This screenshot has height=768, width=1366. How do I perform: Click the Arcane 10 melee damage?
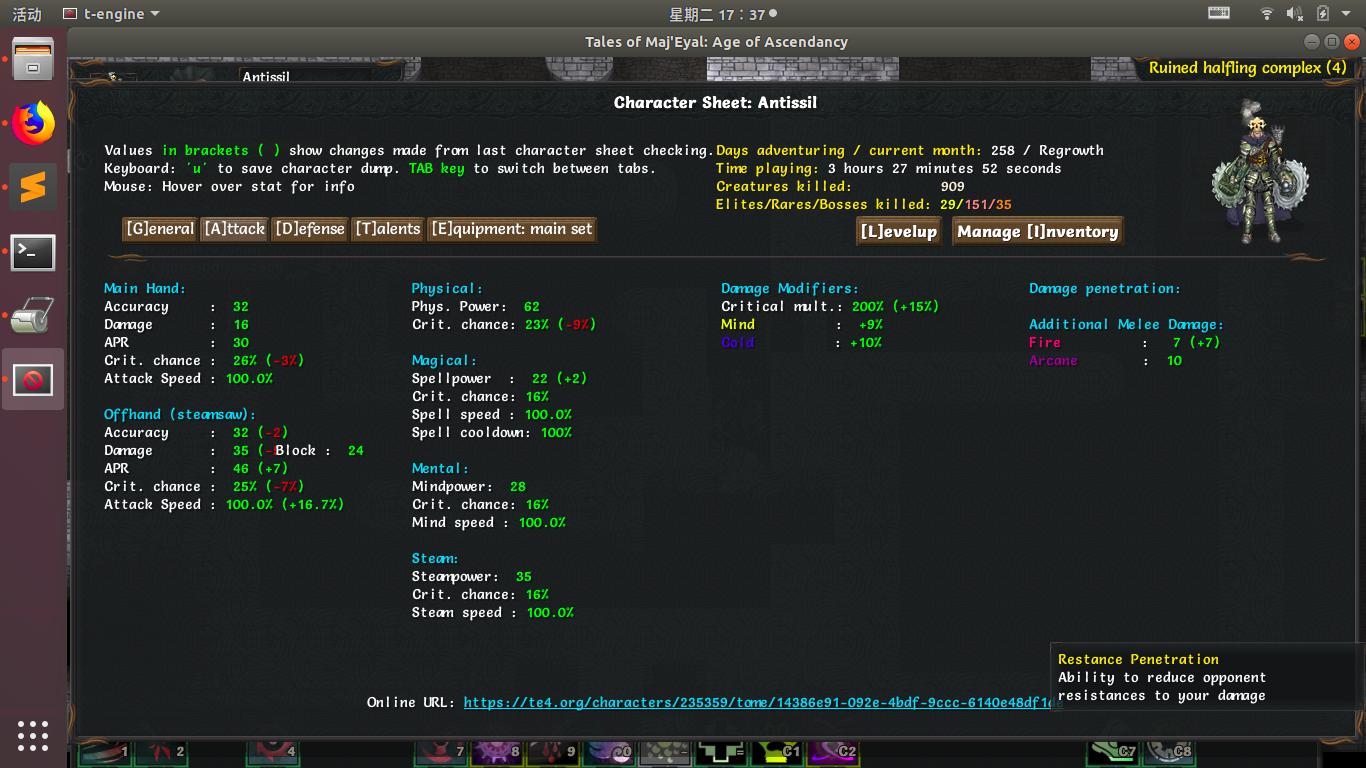click(x=1106, y=361)
